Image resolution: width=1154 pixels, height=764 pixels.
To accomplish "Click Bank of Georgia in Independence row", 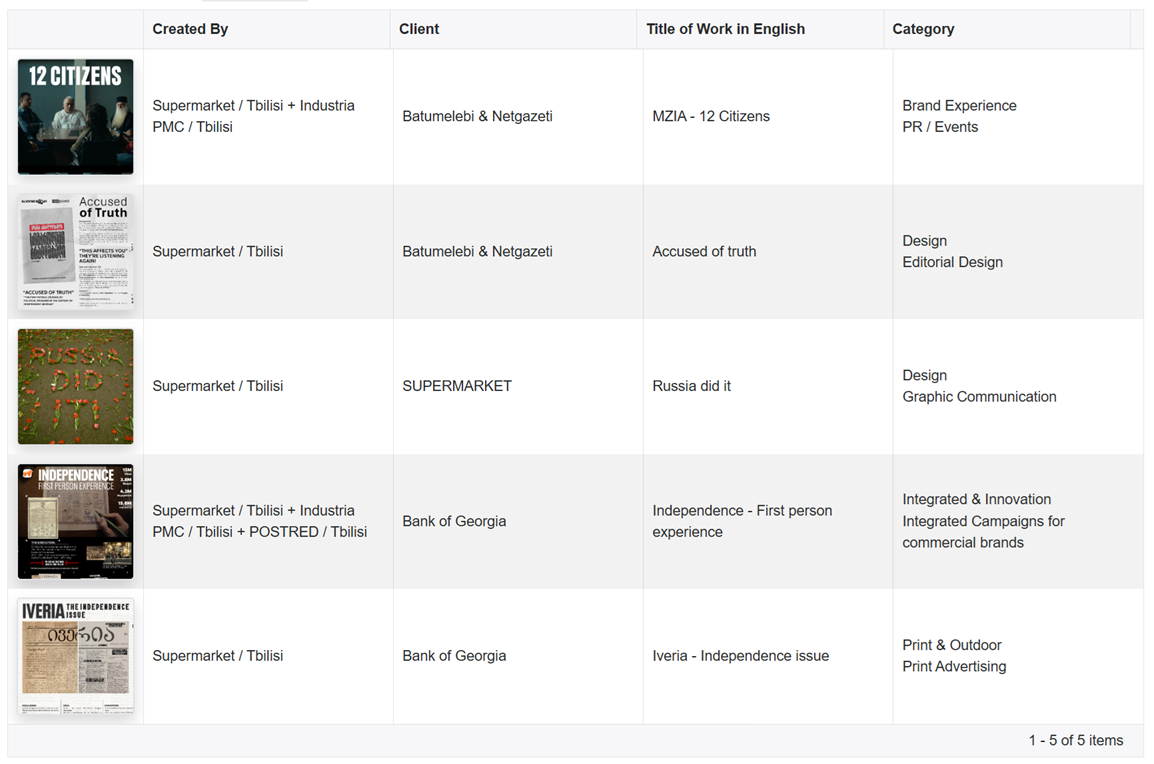I will (x=454, y=521).
